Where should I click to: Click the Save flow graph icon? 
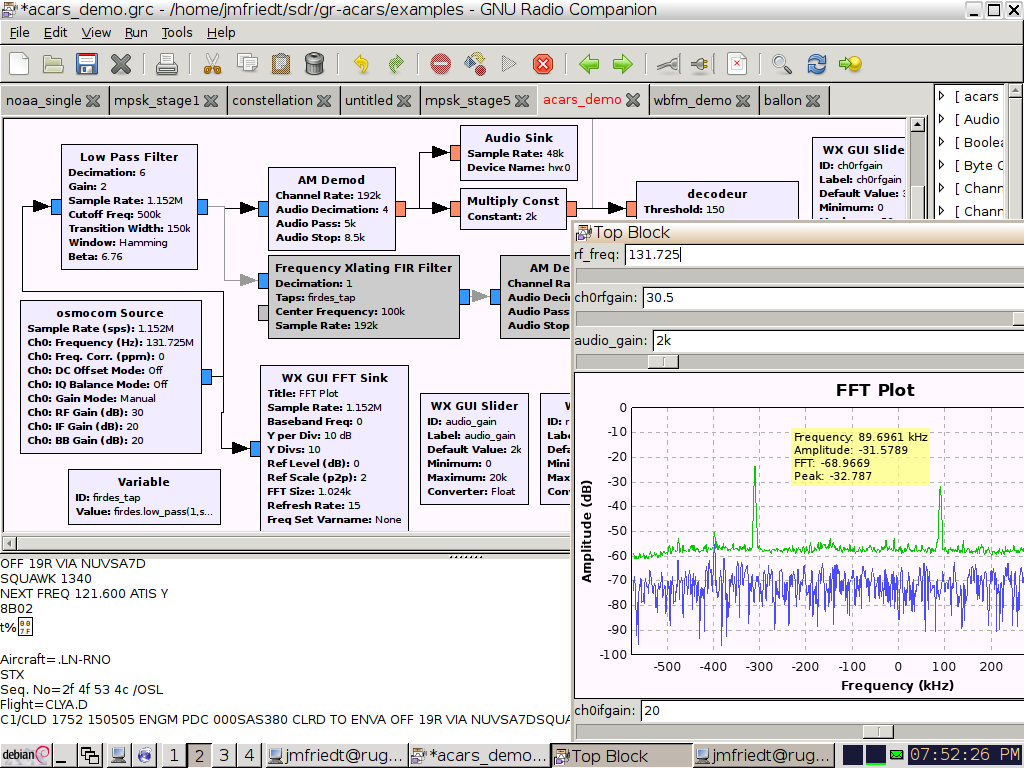tap(87, 64)
